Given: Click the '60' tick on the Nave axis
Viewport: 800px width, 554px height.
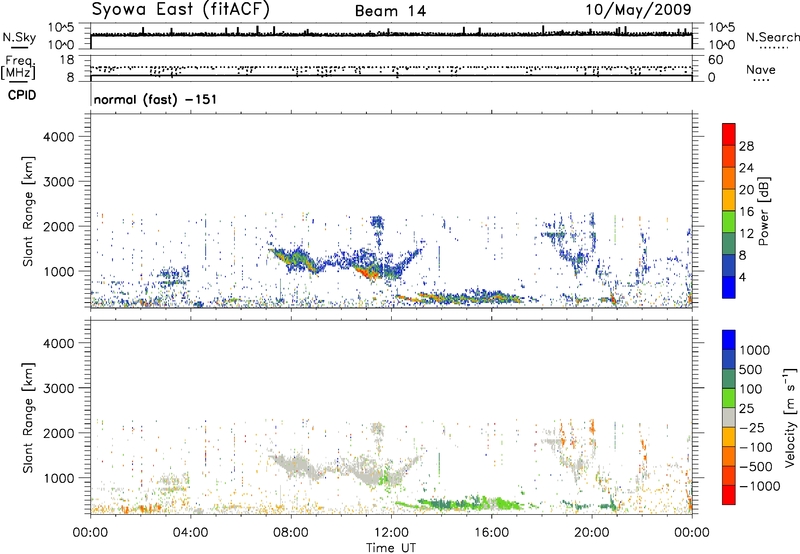Looking at the screenshot, I should (715, 60).
